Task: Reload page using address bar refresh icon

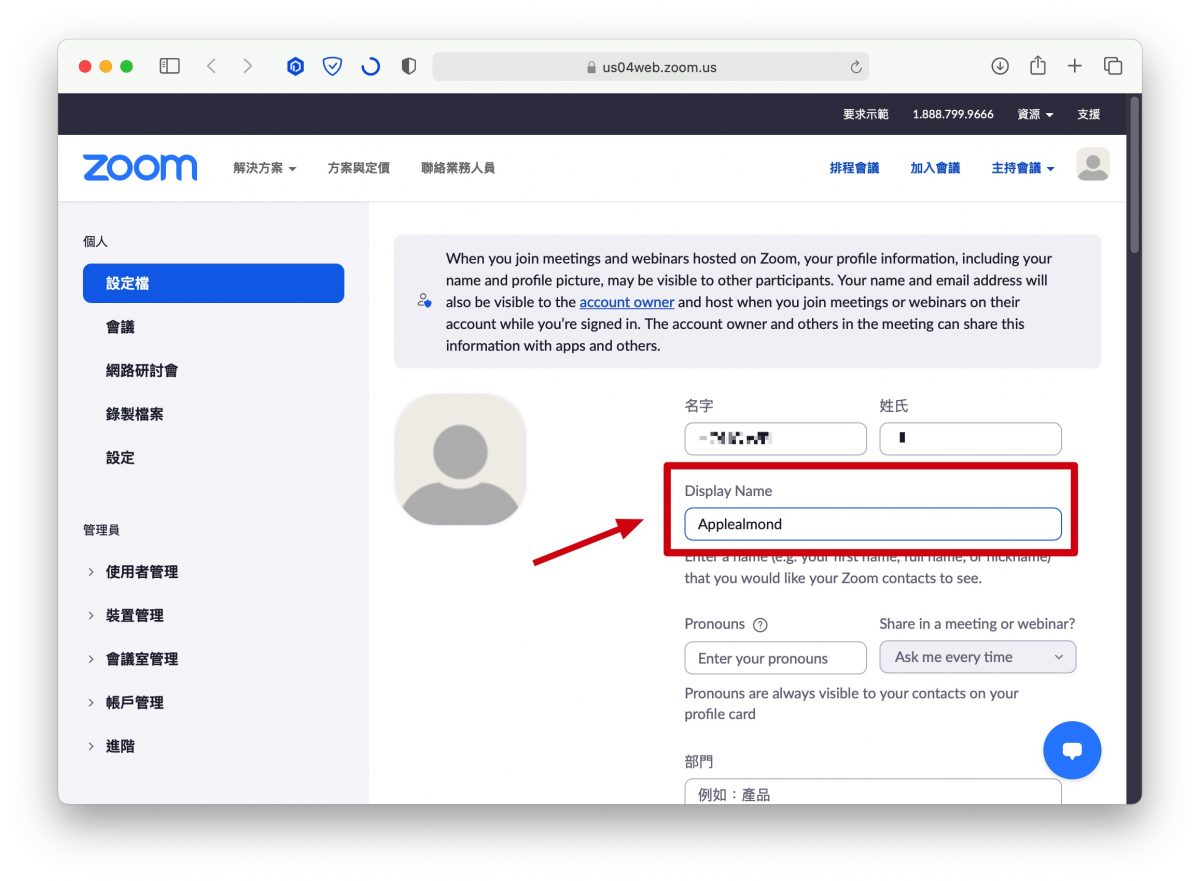Action: [x=855, y=67]
